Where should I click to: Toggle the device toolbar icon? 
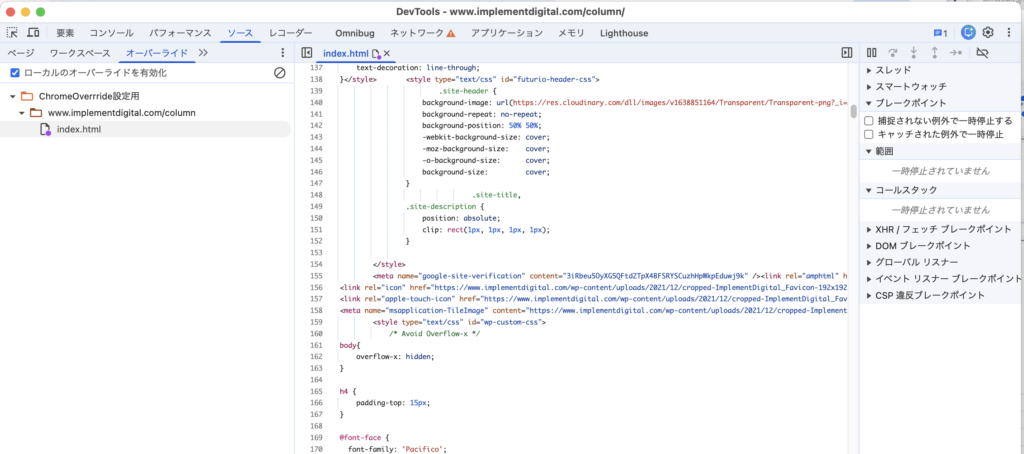point(34,33)
